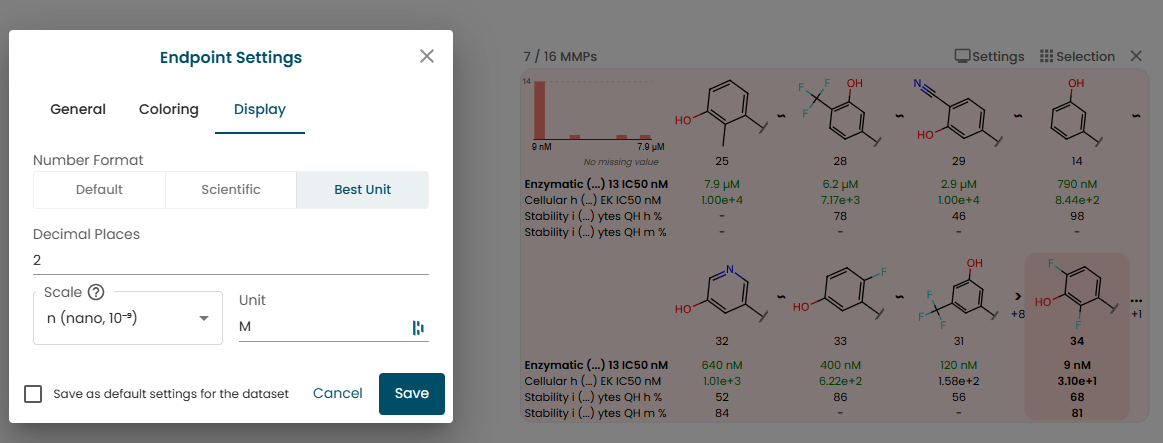Click the 790 nM enzymatic value for compound 14
This screenshot has width=1163, height=443.
coord(1077,183)
